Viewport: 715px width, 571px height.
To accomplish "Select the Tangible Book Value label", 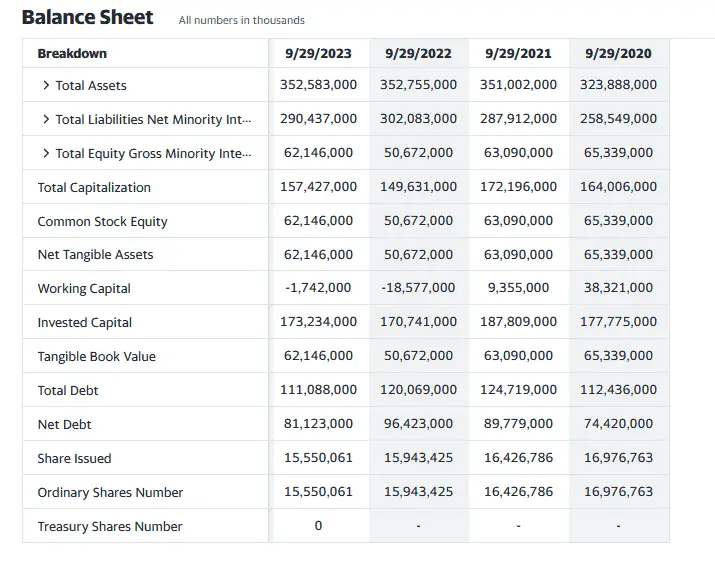I will point(96,357).
